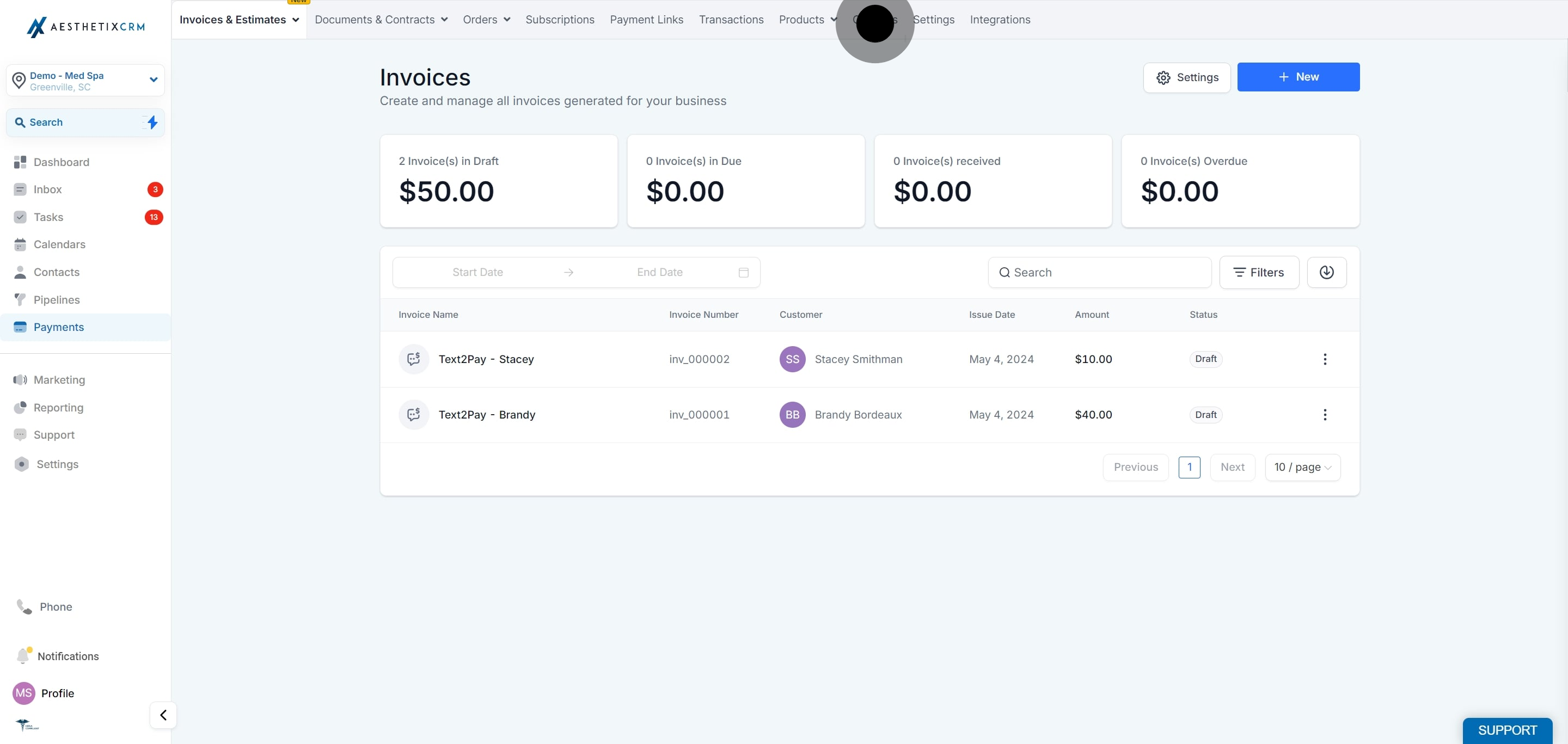Click the calendar icon in date range
The height and width of the screenshot is (744, 1568).
(x=743, y=272)
